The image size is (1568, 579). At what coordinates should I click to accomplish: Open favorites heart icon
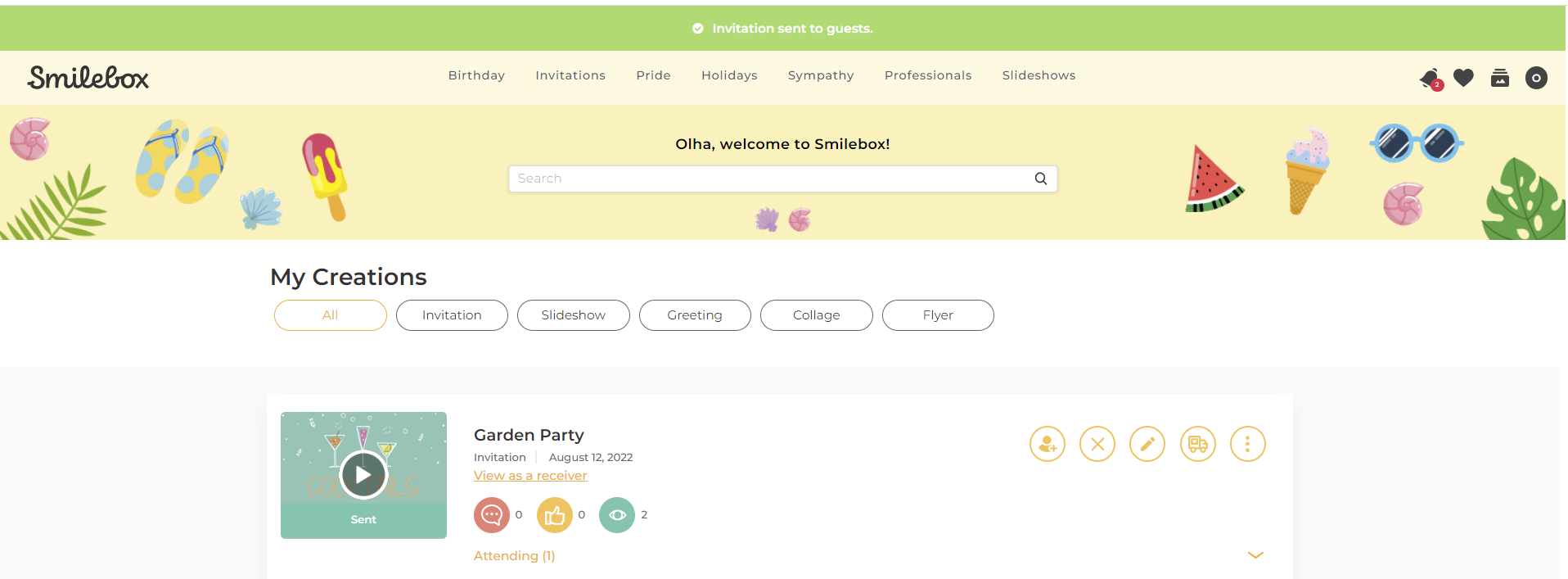(x=1464, y=78)
